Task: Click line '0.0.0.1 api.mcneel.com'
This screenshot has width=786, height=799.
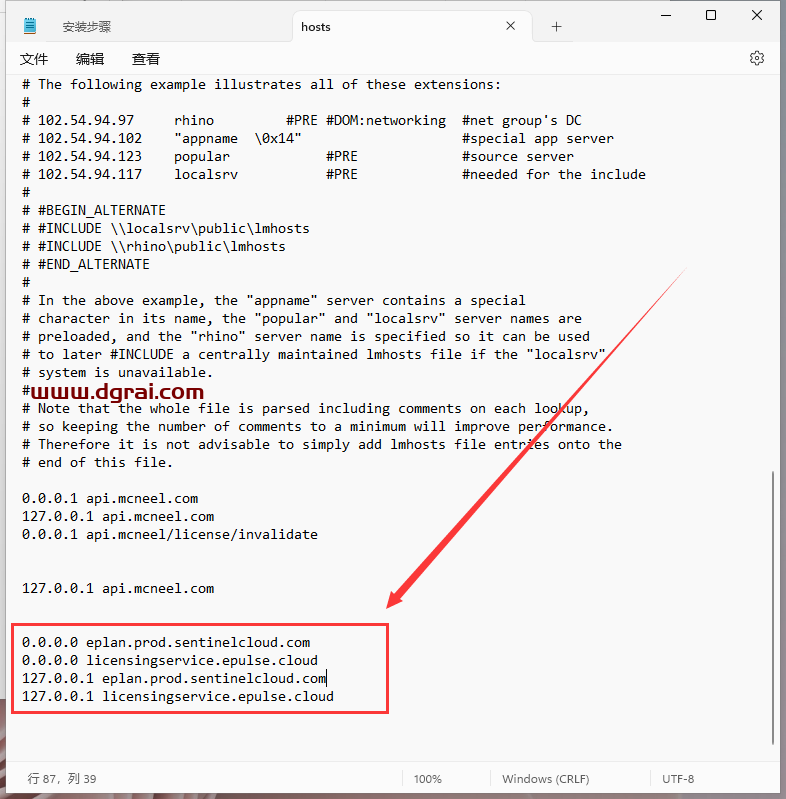Action: coord(110,498)
